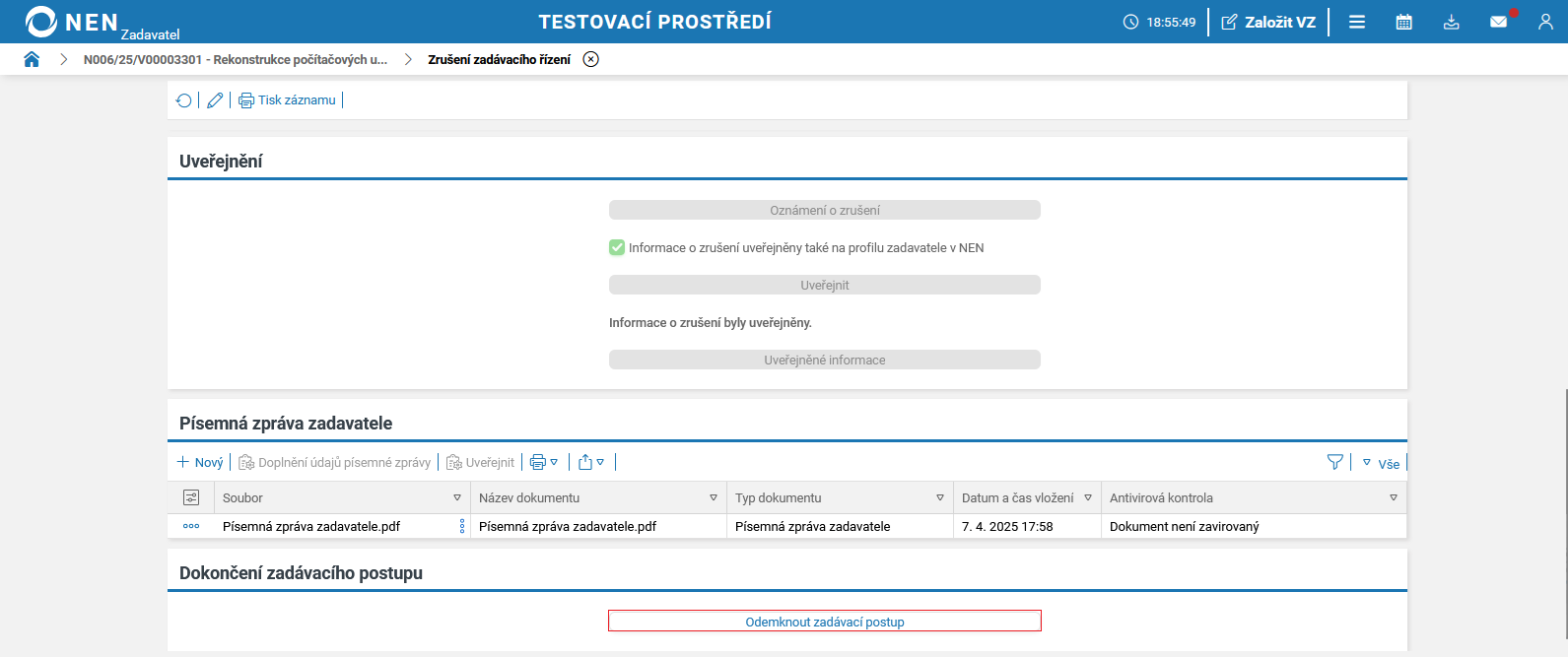This screenshot has height=657, width=1568.
Task: Open the breadcrumb N006/25/V00003301 procurement item
Action: [235, 59]
